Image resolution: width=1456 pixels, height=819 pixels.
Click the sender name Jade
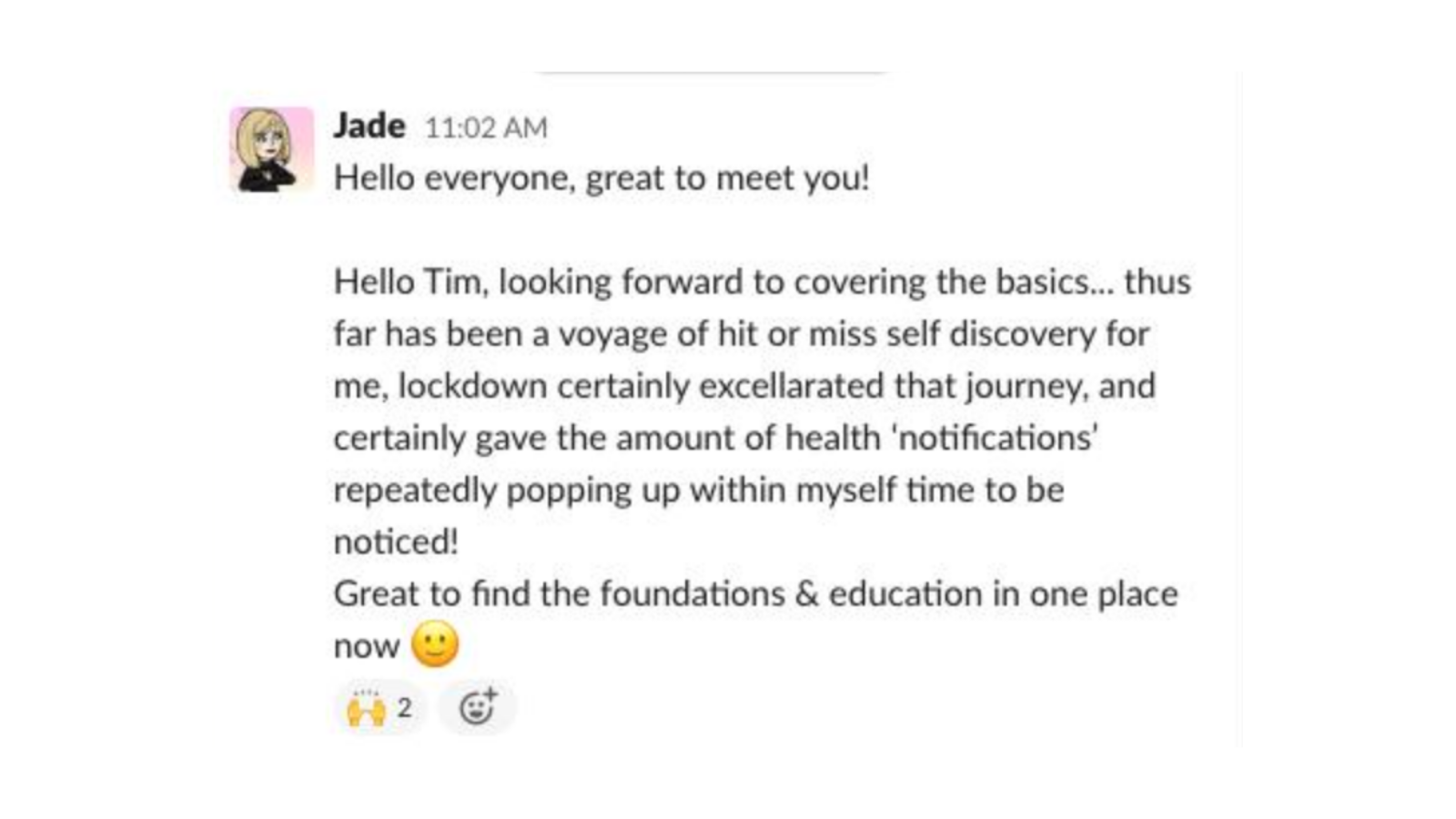tap(369, 126)
